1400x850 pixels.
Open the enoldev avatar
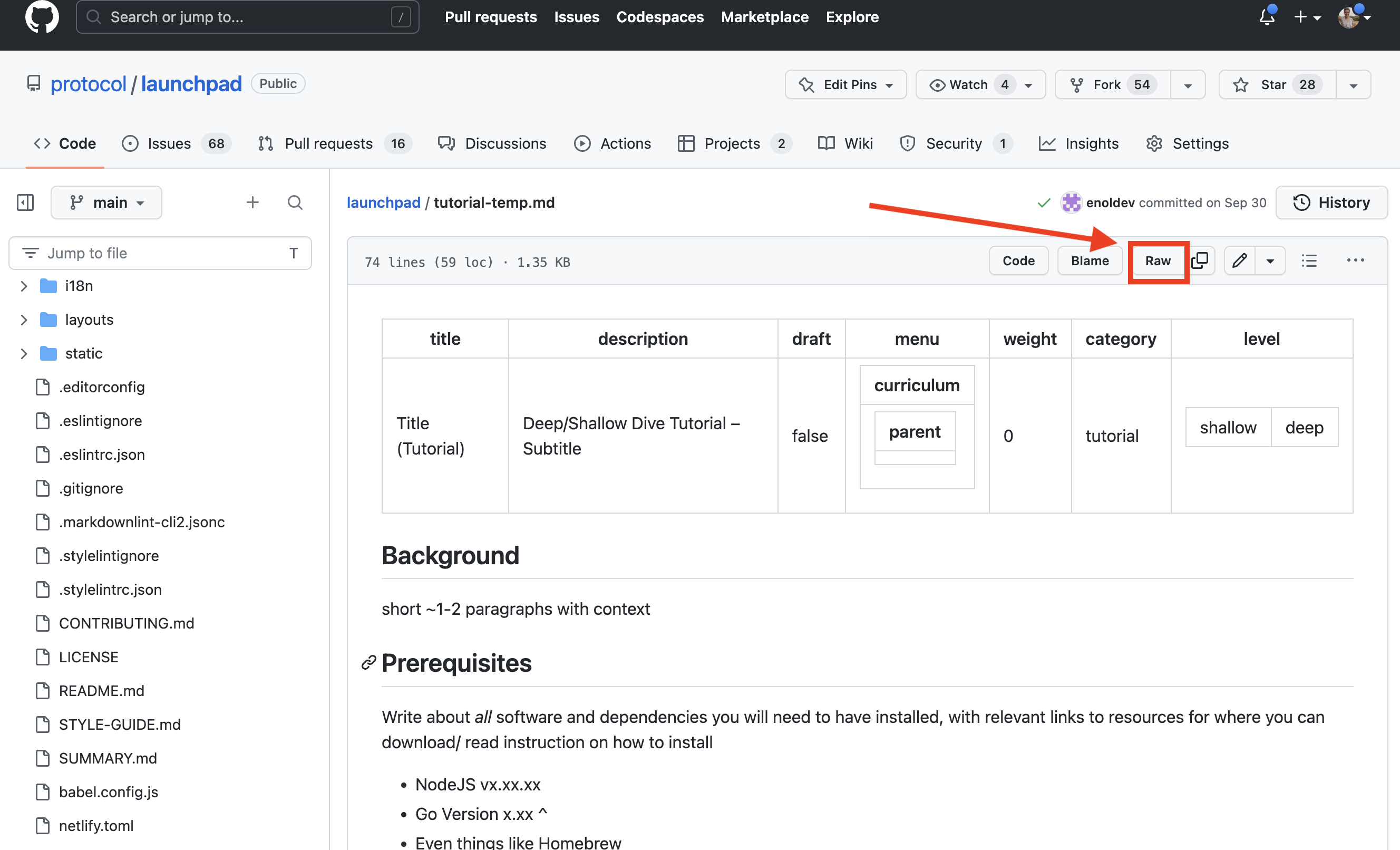point(1071,202)
